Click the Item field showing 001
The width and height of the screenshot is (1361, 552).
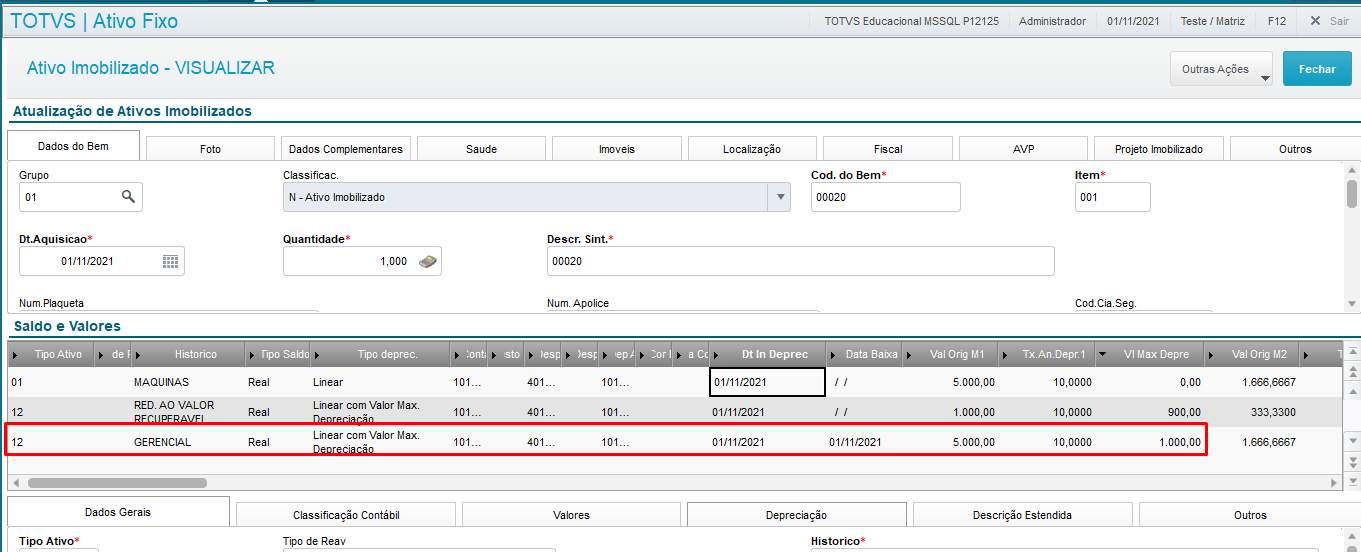1112,197
